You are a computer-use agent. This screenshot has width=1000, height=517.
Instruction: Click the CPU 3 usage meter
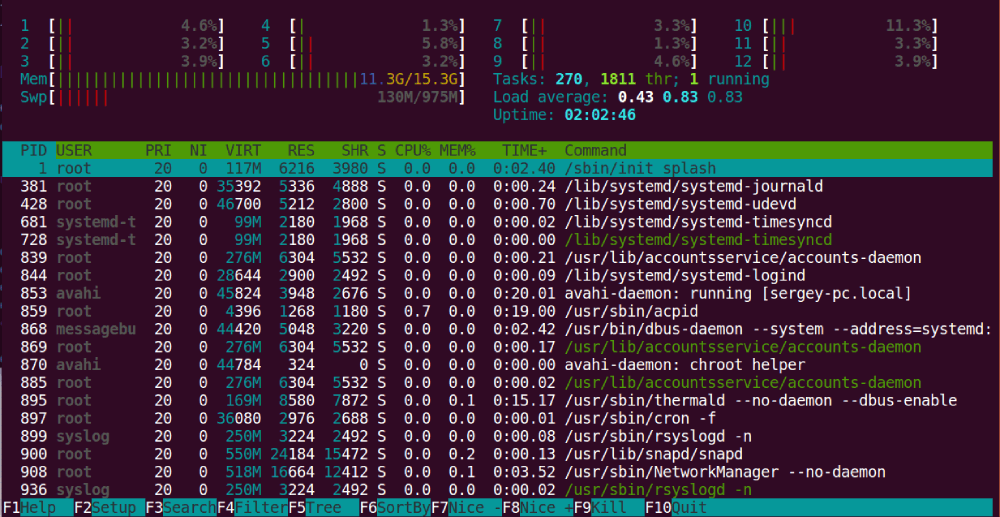pyautogui.click(x=122, y=62)
